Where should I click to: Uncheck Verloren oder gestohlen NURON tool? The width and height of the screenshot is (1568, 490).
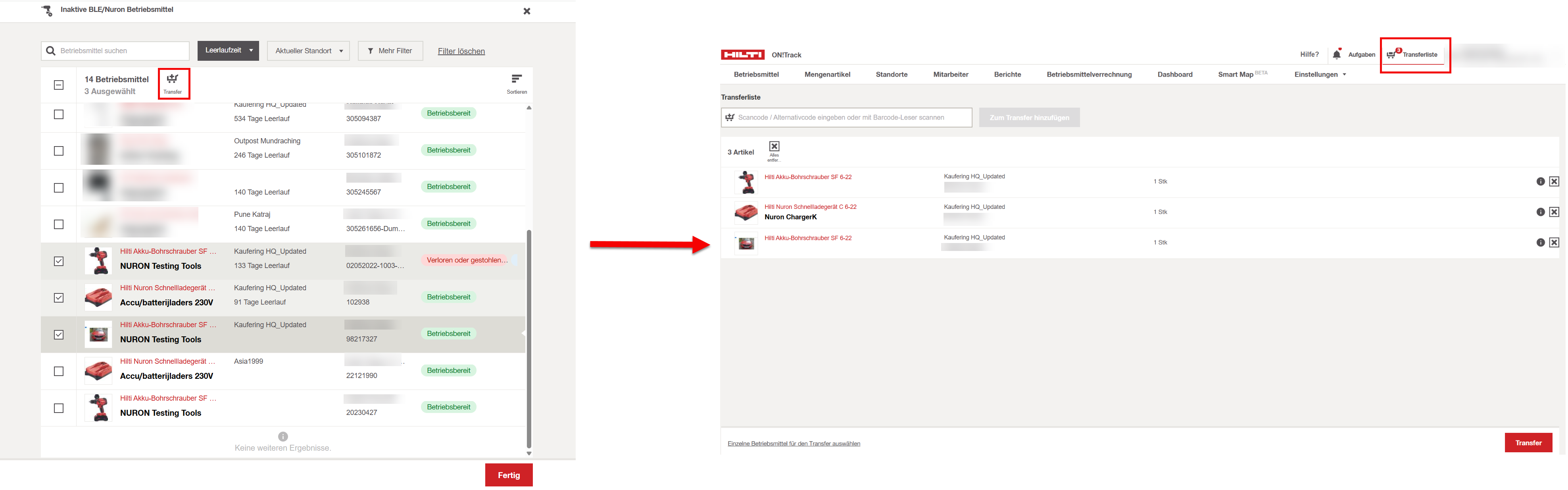tap(59, 261)
